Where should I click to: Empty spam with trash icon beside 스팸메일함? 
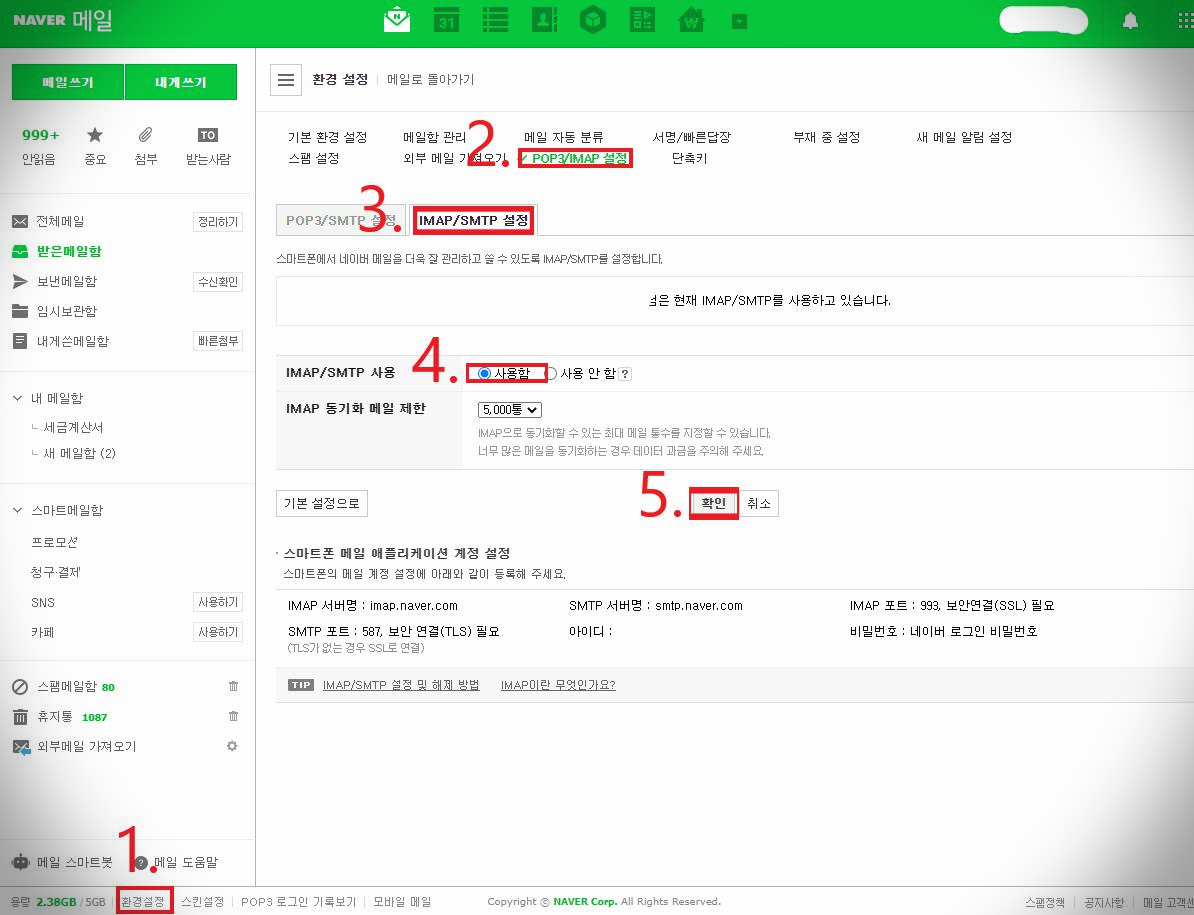pos(233,686)
